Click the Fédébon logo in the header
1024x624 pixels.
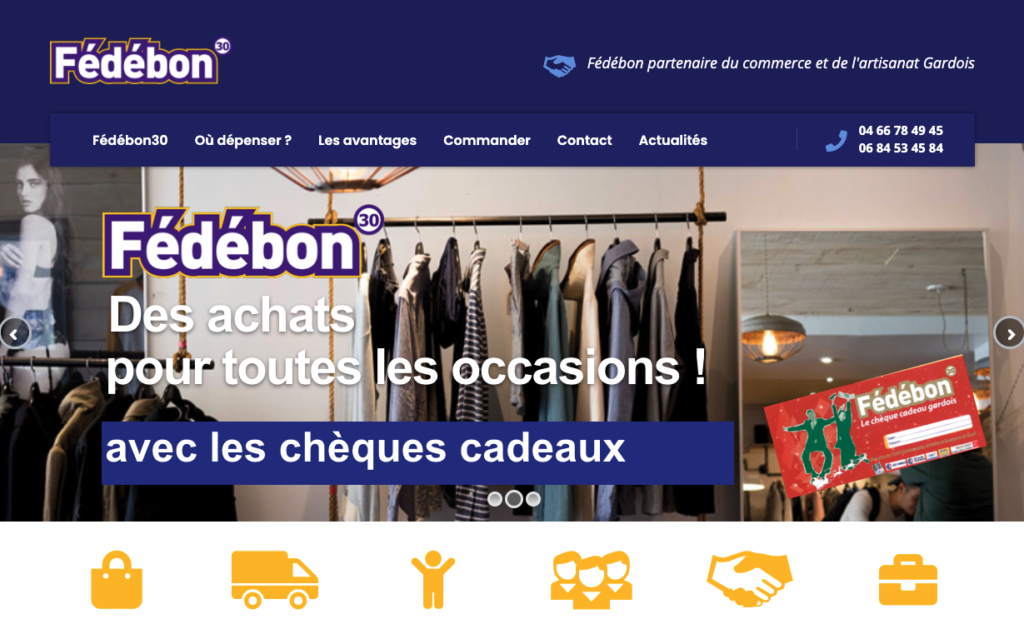tap(140, 61)
